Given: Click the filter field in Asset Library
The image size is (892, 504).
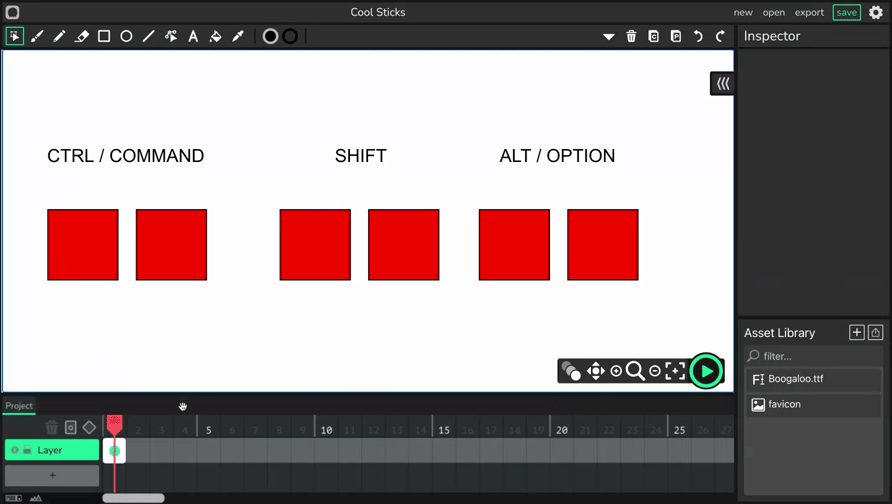Looking at the screenshot, I should [x=813, y=356].
